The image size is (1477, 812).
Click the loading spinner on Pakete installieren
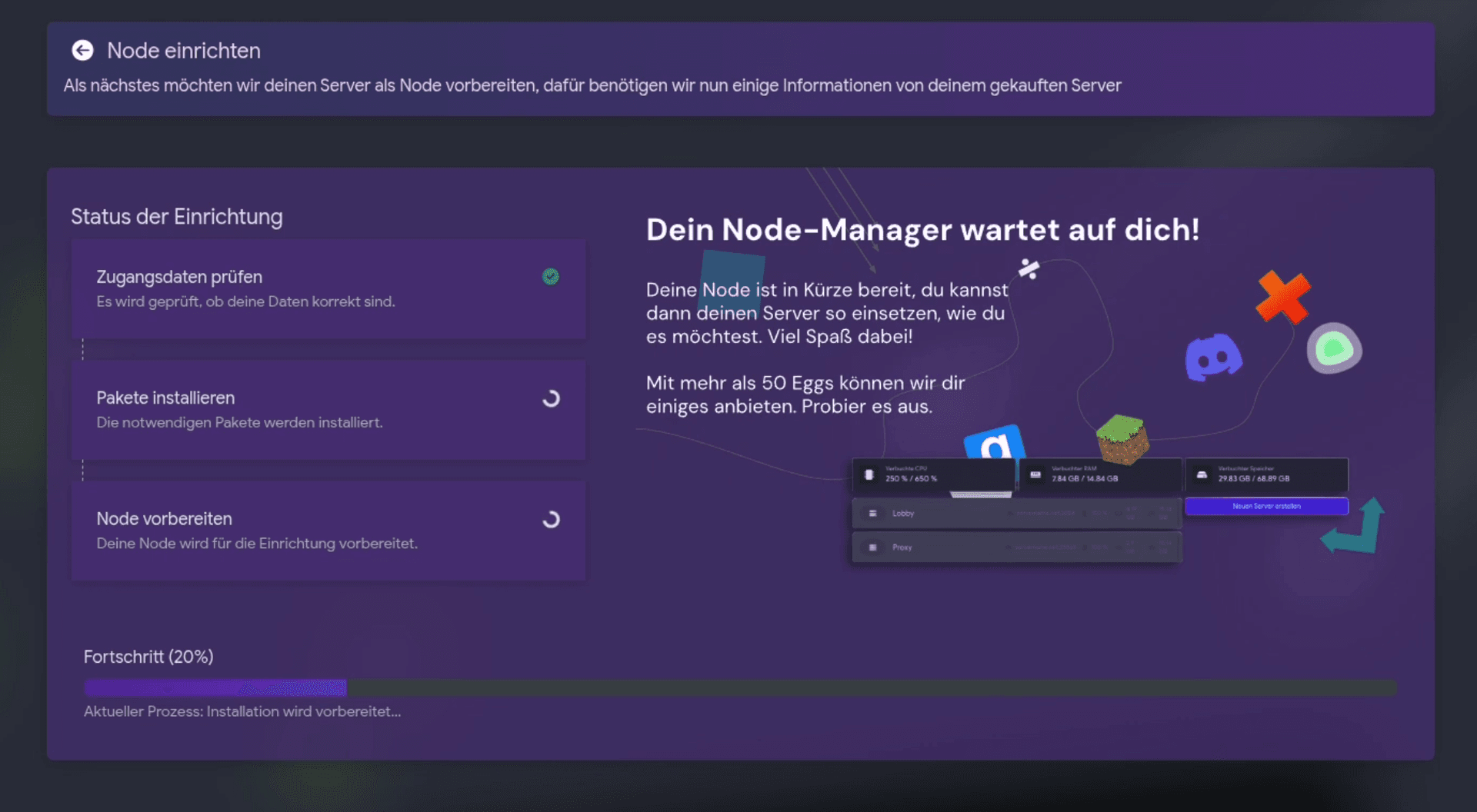pyautogui.click(x=551, y=398)
